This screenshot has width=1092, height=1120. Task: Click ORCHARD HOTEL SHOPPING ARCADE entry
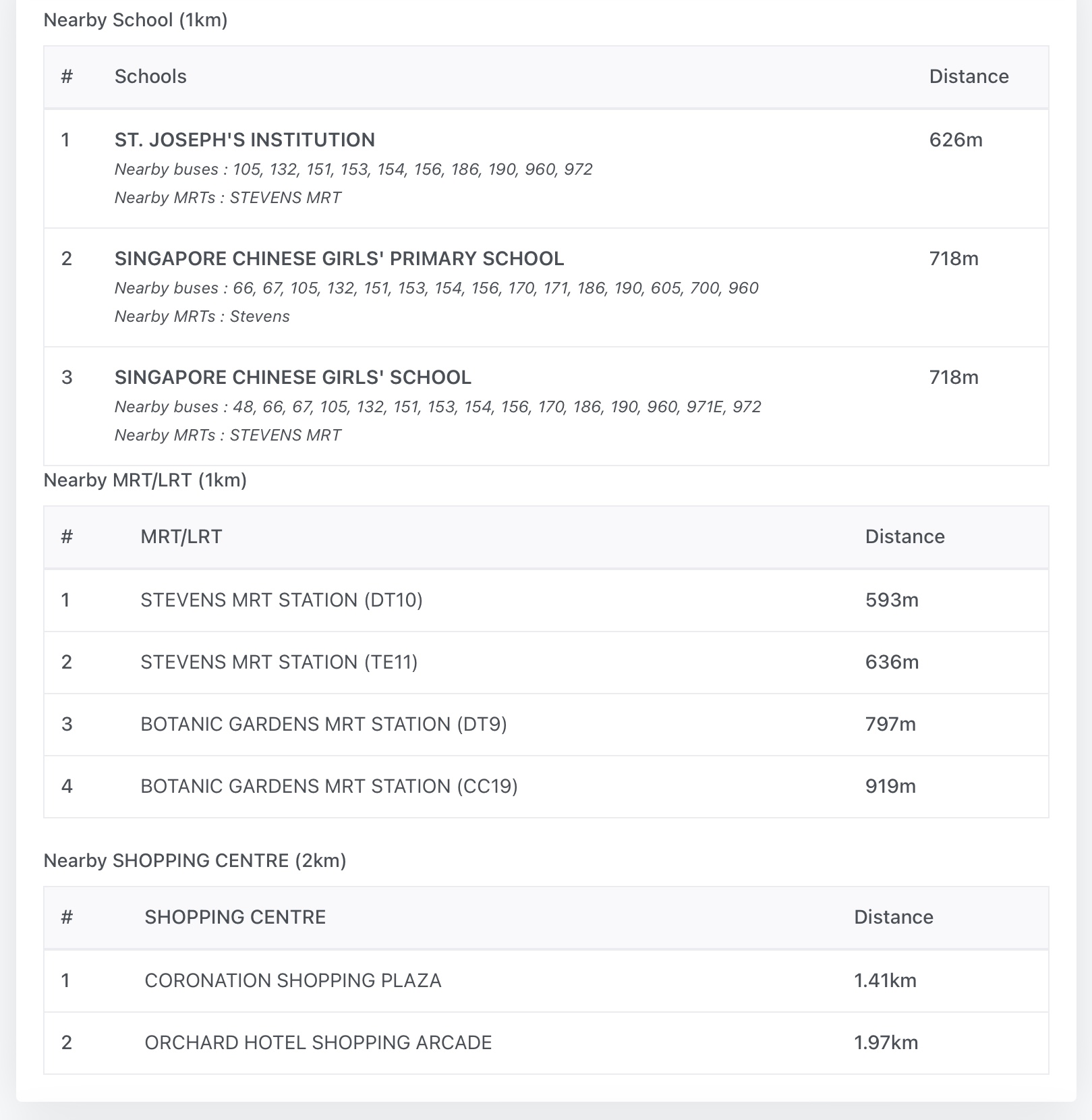pyautogui.click(x=318, y=1042)
